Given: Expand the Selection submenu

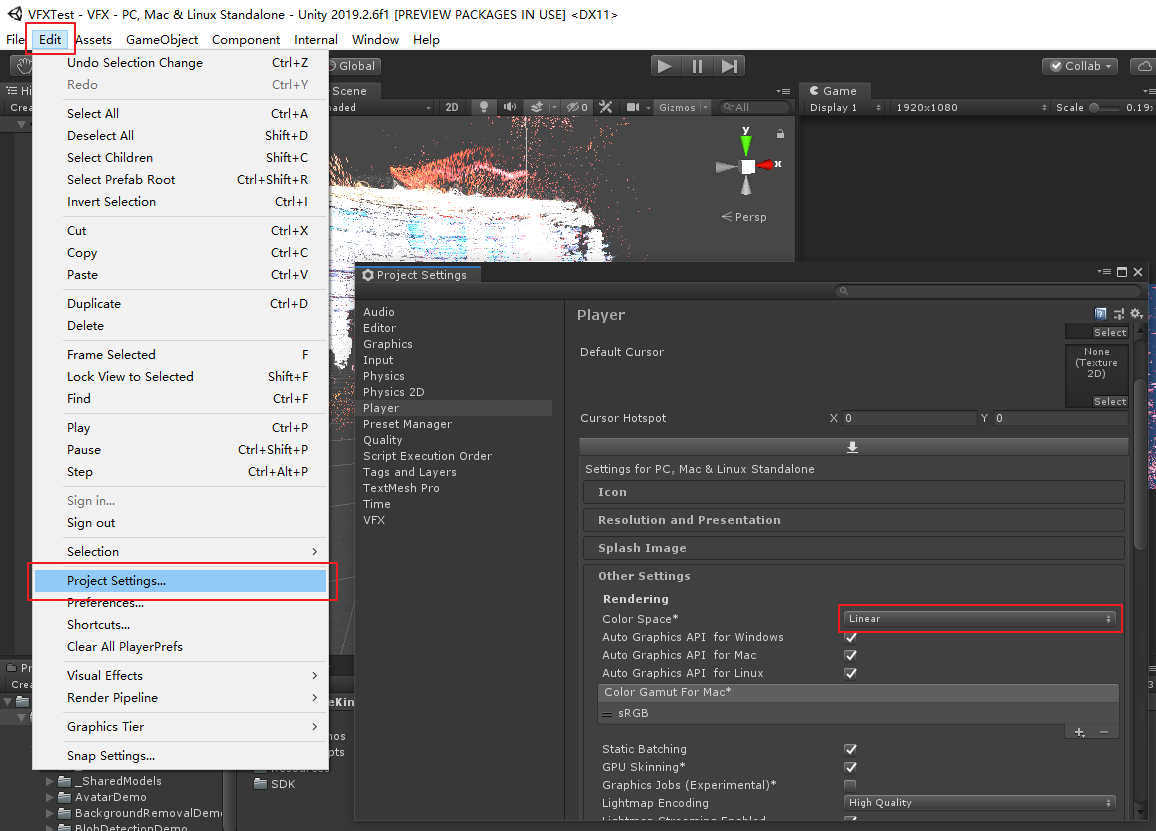Looking at the screenshot, I should [x=180, y=552].
